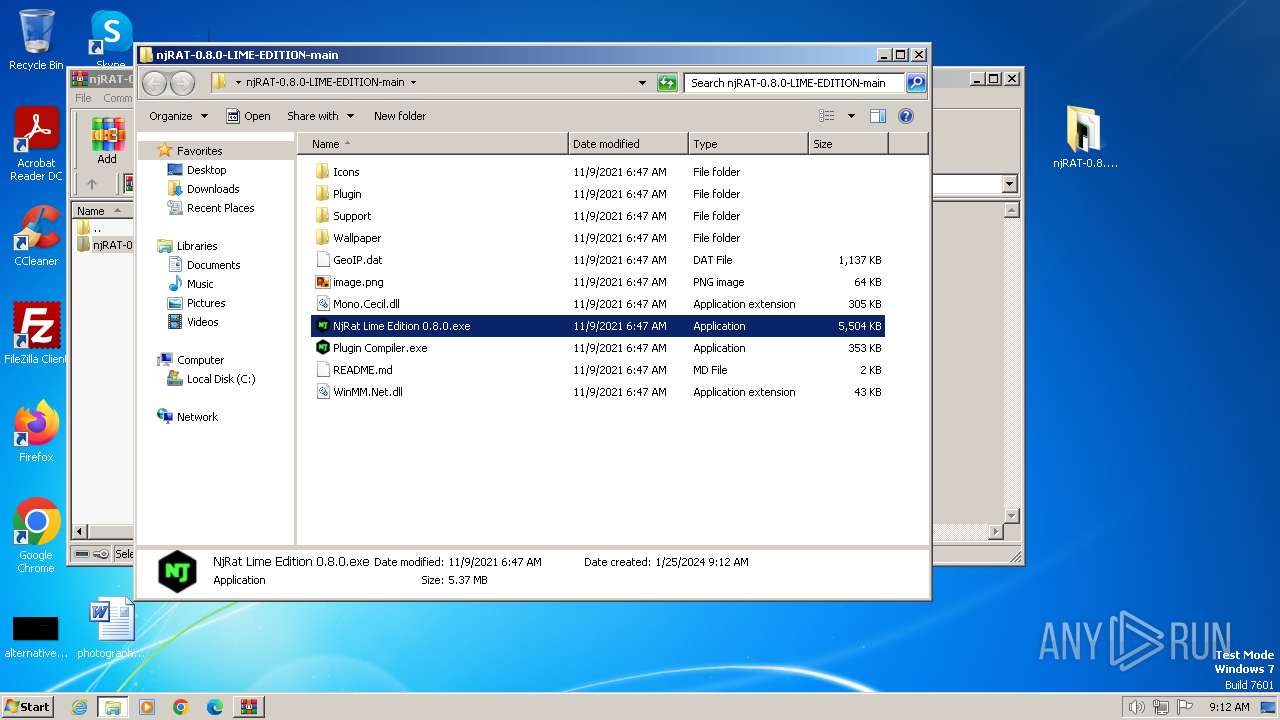Open Documents library
Image resolution: width=1280 pixels, height=720 pixels.
click(x=213, y=265)
